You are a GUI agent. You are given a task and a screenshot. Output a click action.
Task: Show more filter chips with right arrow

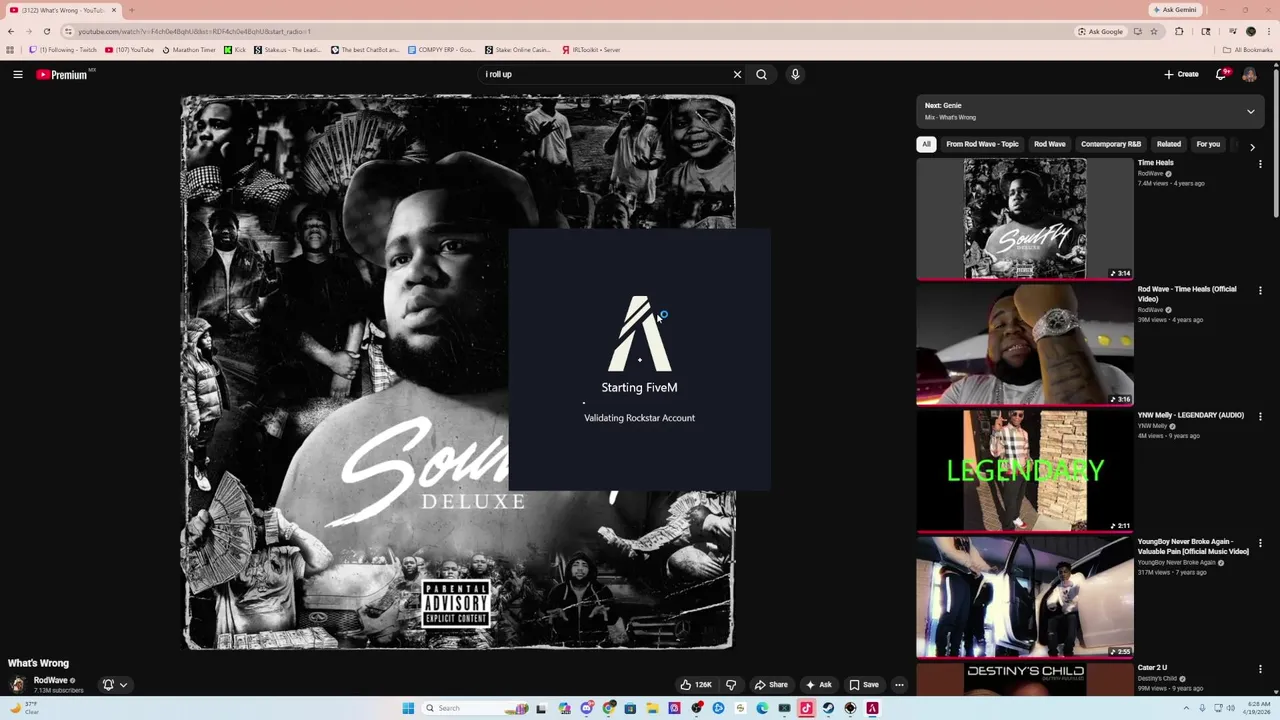pos(1252,147)
